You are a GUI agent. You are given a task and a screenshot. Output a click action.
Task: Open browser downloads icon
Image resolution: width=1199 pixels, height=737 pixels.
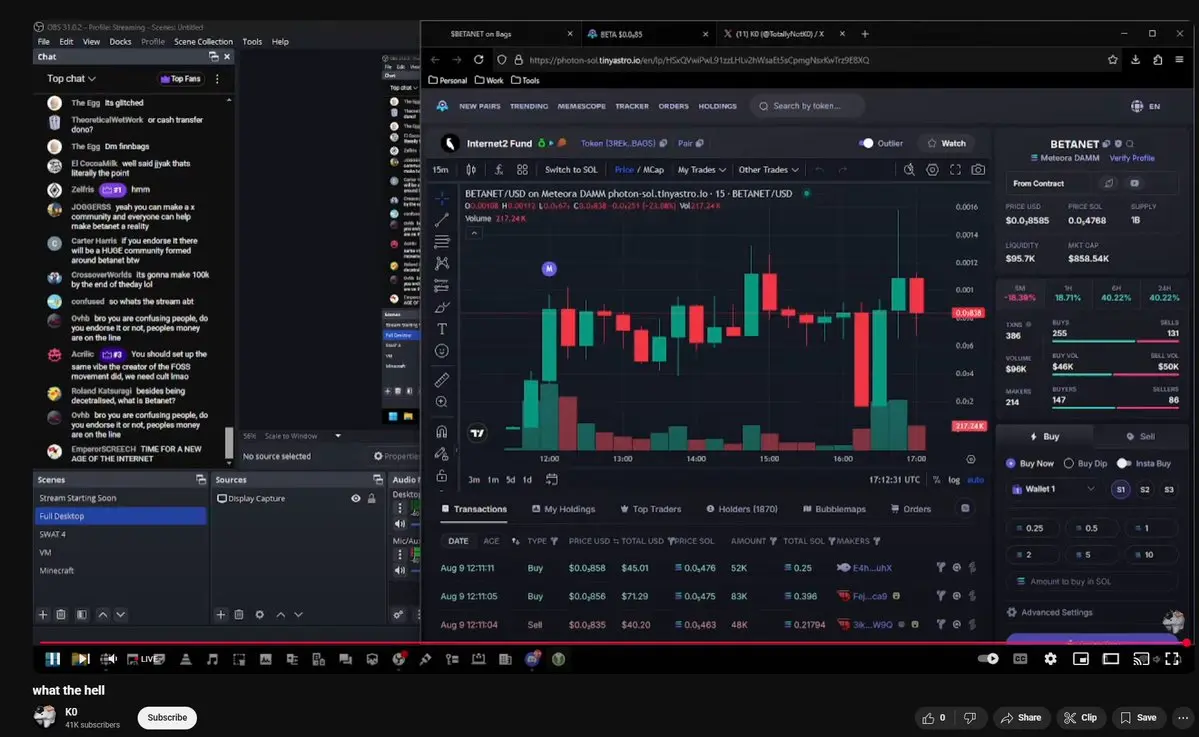(1136, 60)
